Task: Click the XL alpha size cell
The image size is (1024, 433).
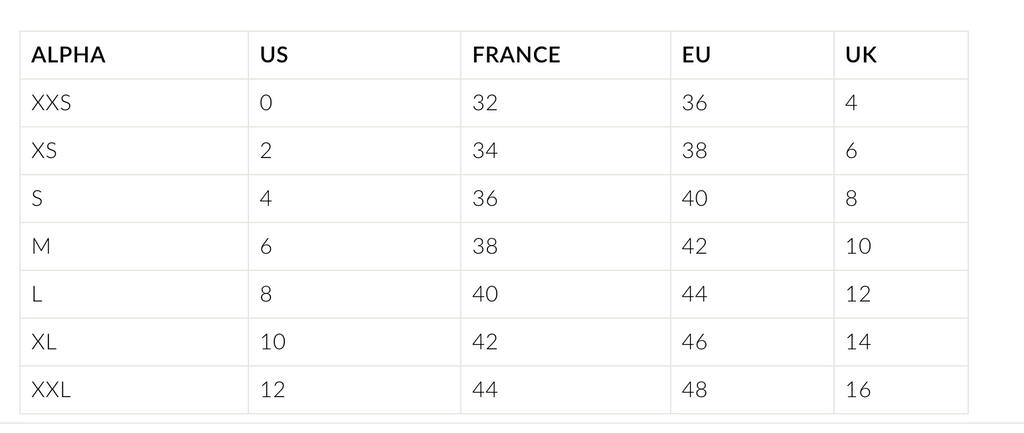Action: coord(134,342)
